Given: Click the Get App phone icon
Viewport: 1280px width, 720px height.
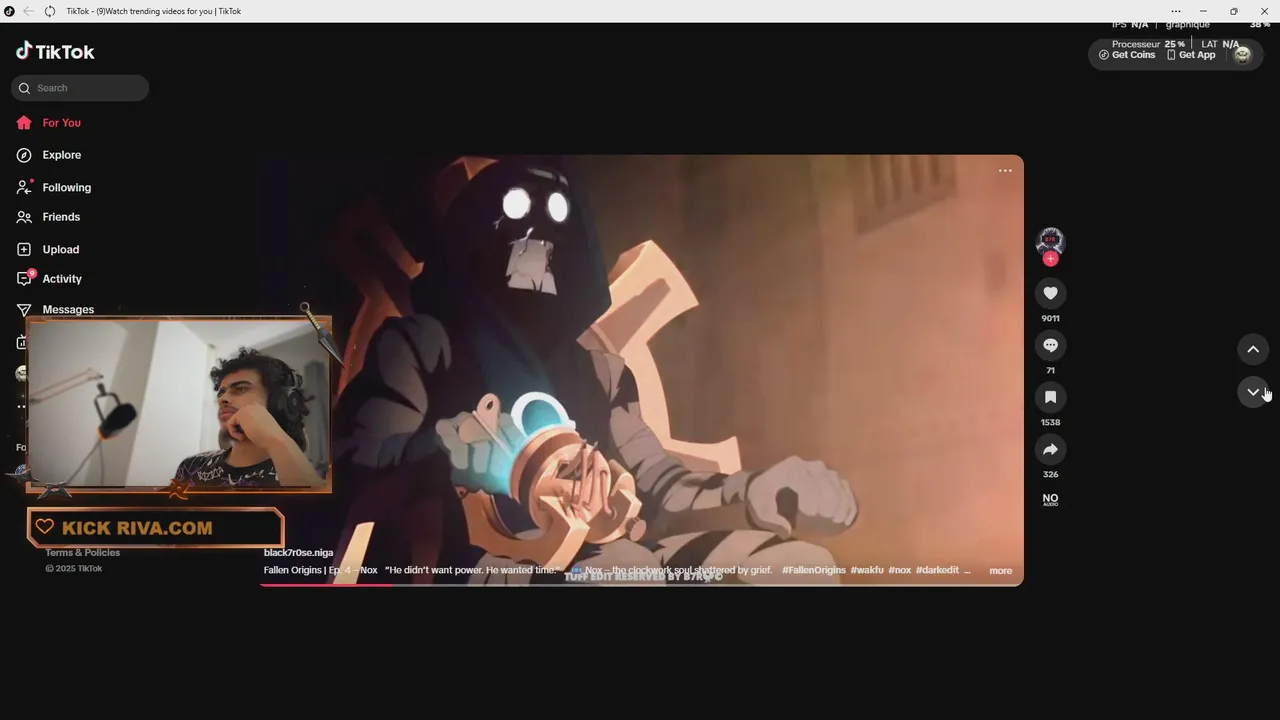Looking at the screenshot, I should click(1171, 55).
